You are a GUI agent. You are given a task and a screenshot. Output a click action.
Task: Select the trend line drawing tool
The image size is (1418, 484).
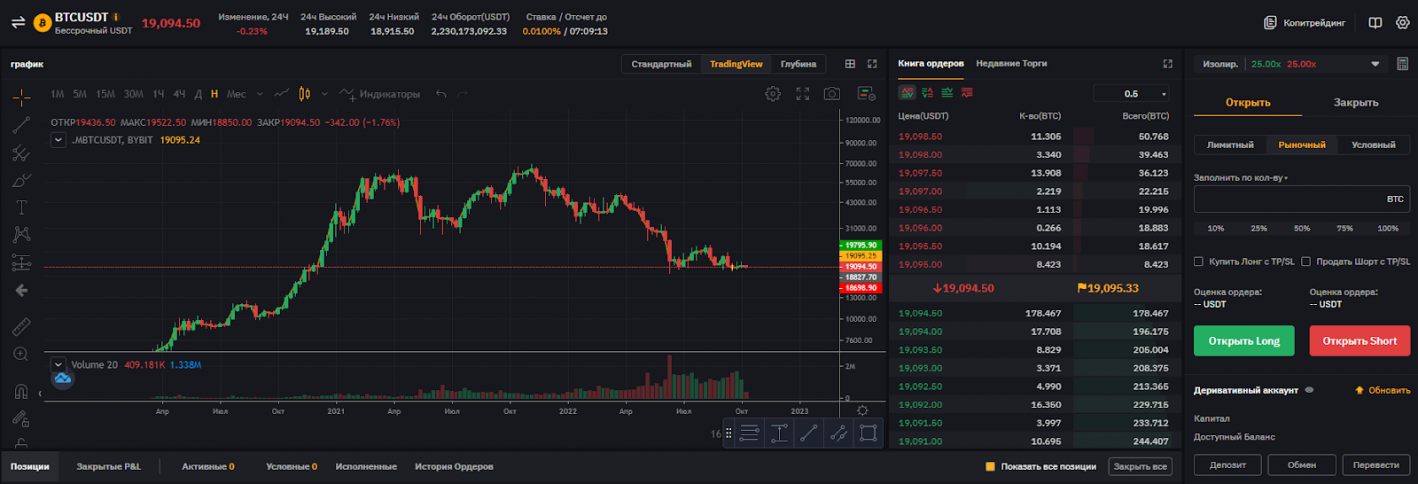coord(22,125)
